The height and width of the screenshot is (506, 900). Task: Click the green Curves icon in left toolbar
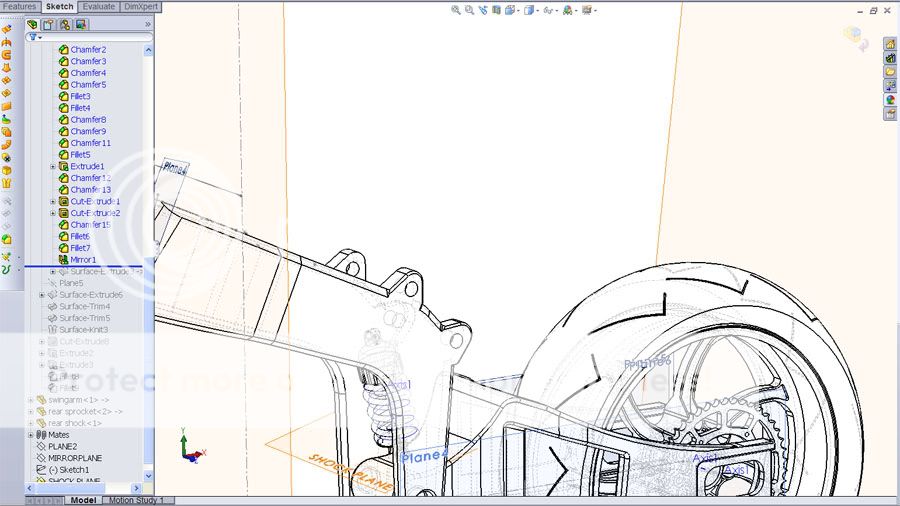click(x=6, y=270)
